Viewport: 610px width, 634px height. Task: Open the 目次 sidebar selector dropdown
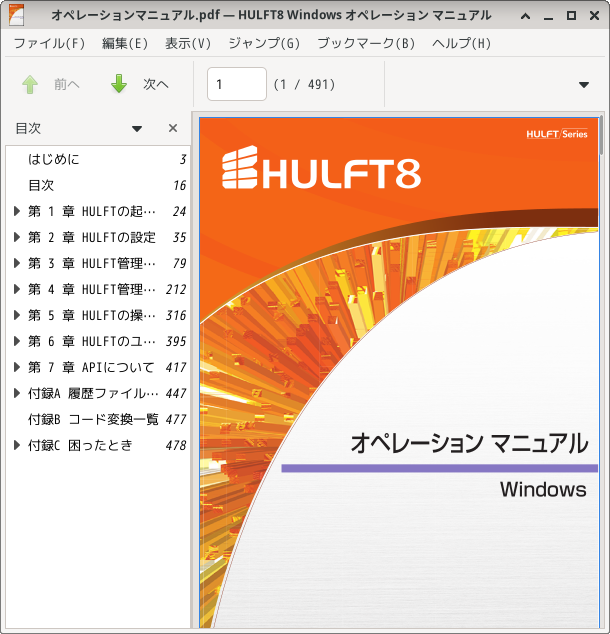tap(137, 129)
